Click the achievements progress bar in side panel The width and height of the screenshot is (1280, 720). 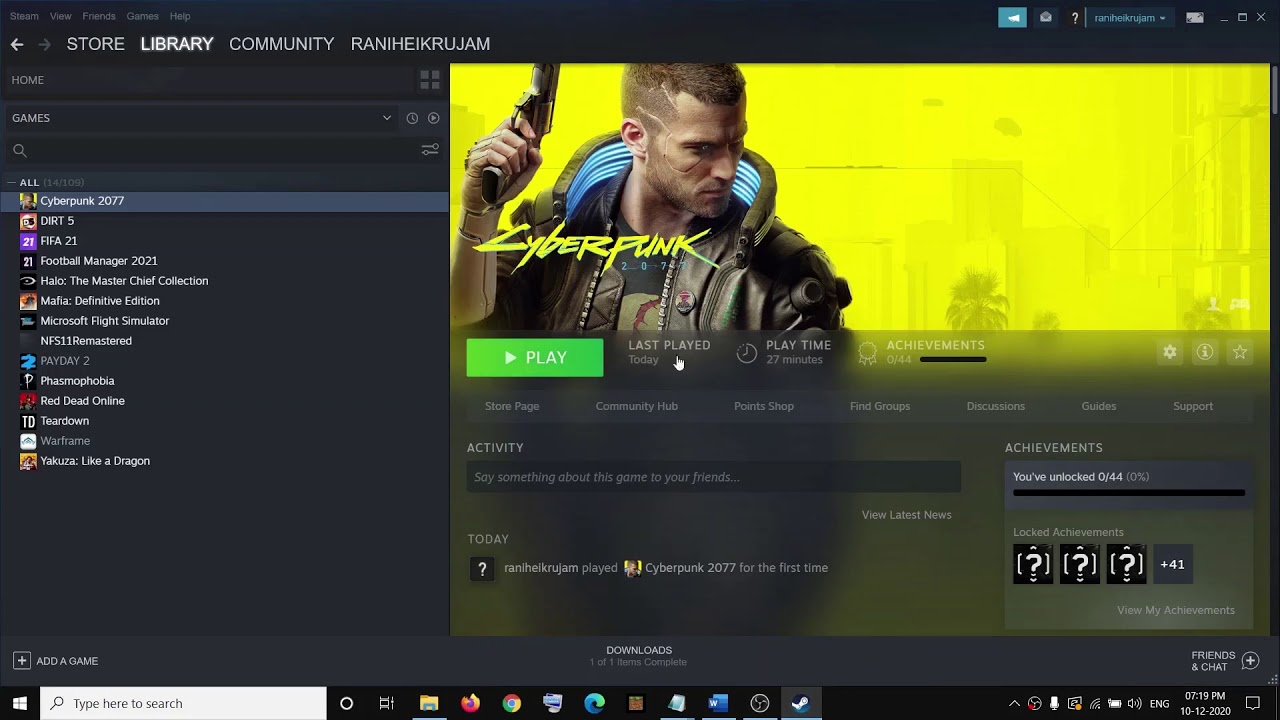(1129, 493)
